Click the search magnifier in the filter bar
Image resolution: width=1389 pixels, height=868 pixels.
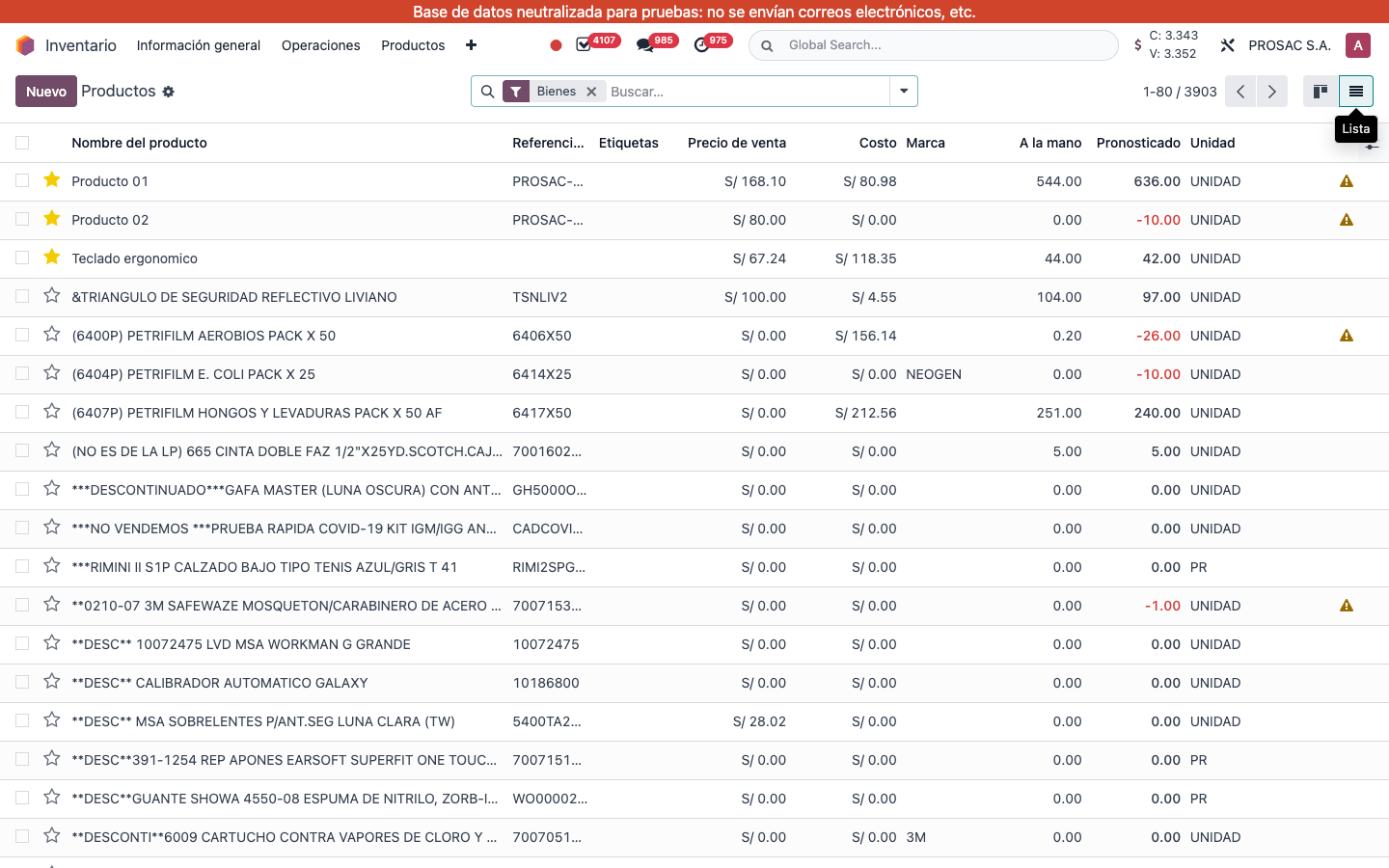(x=488, y=92)
